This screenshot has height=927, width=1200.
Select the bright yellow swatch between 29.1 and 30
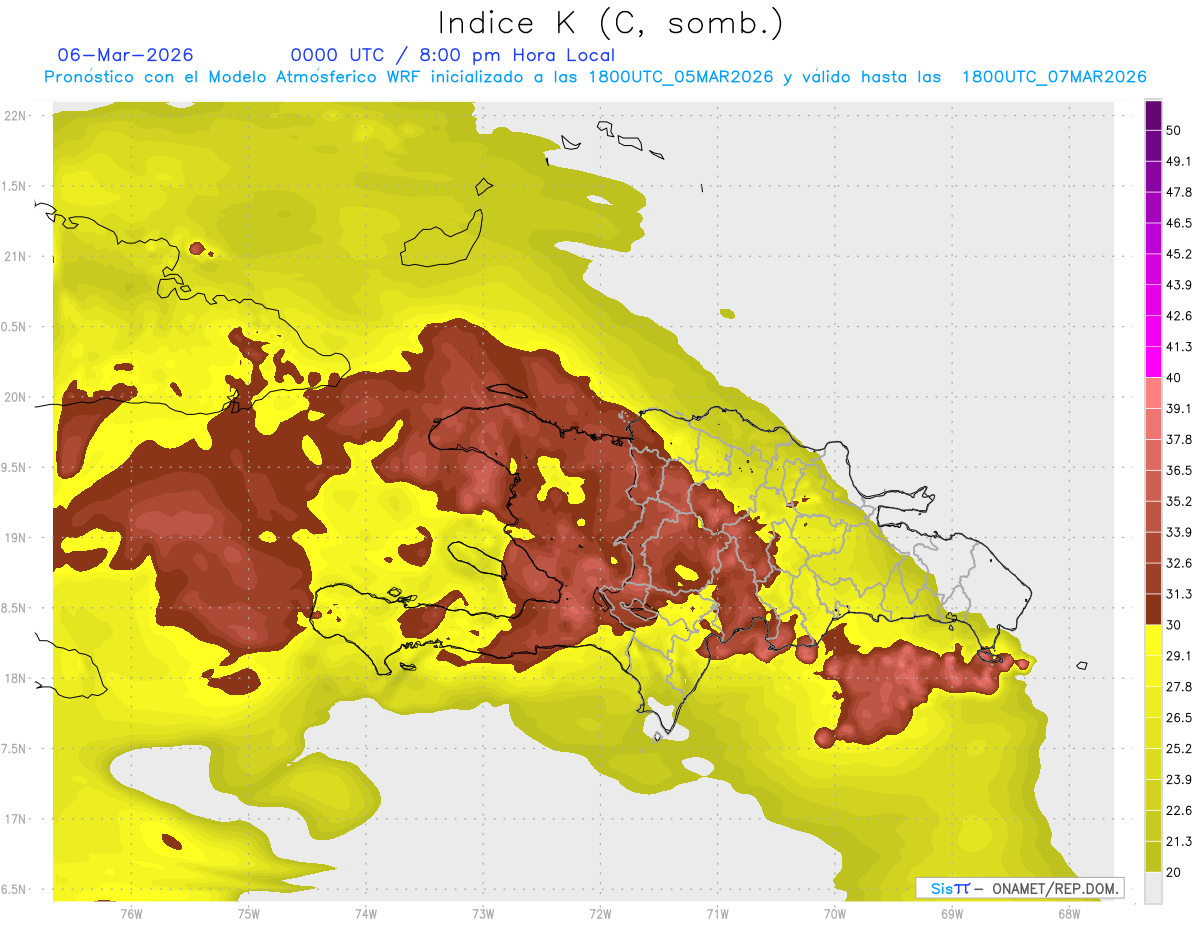click(1153, 640)
